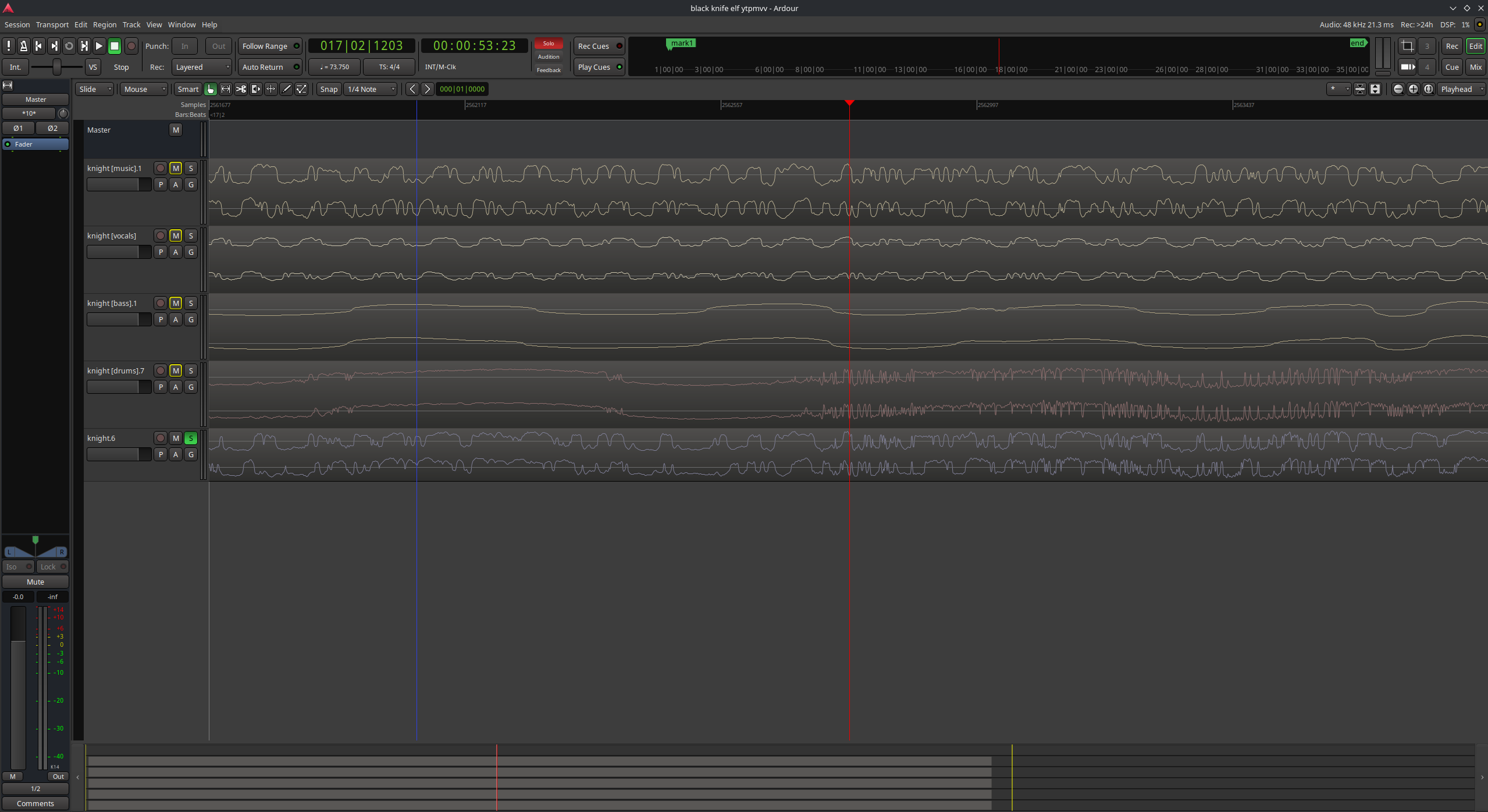Viewport: 1488px width, 812px height.
Task: Click the Punch Out button
Action: tap(219, 46)
